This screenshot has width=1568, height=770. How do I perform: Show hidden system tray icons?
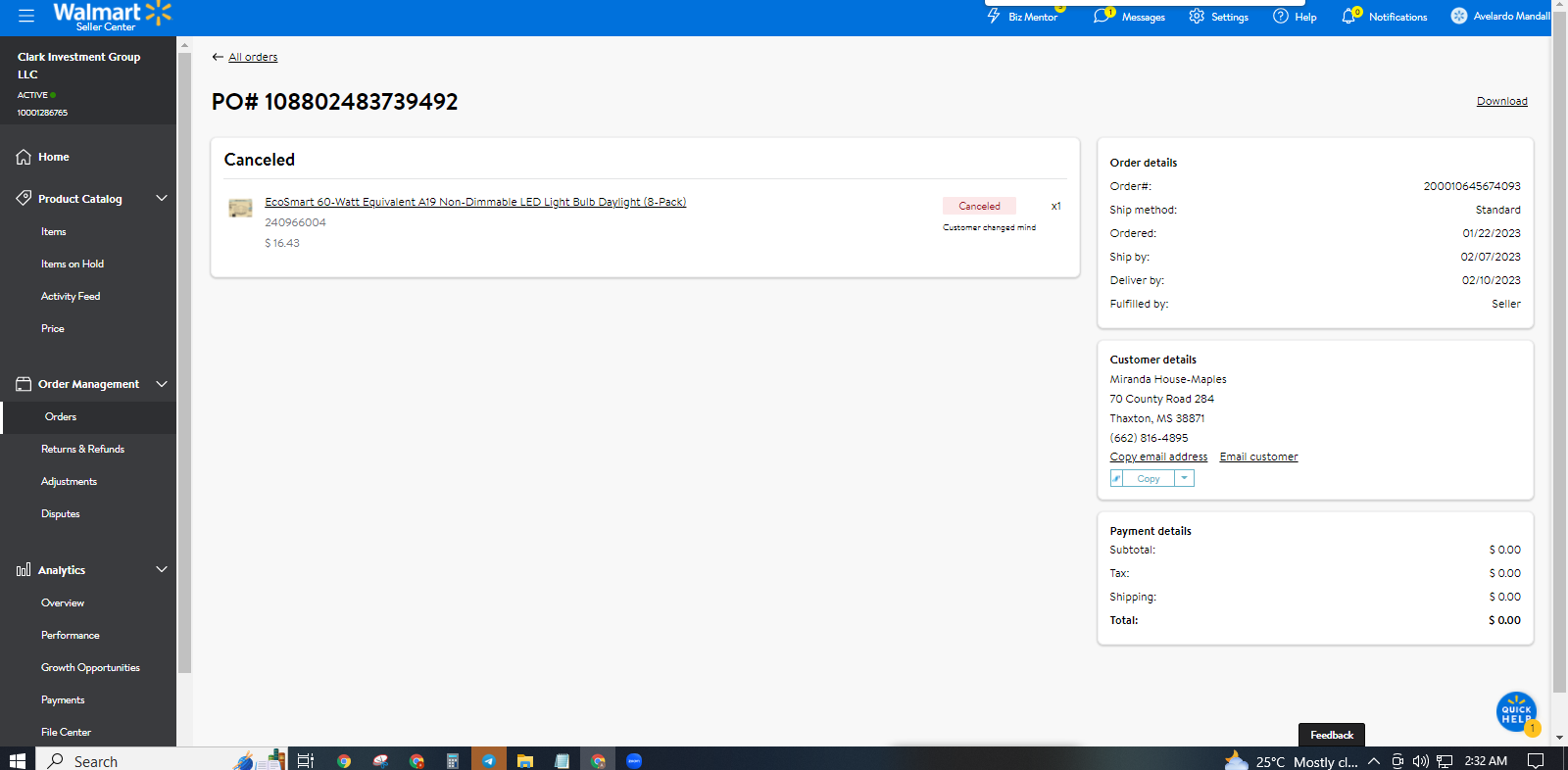point(1374,761)
